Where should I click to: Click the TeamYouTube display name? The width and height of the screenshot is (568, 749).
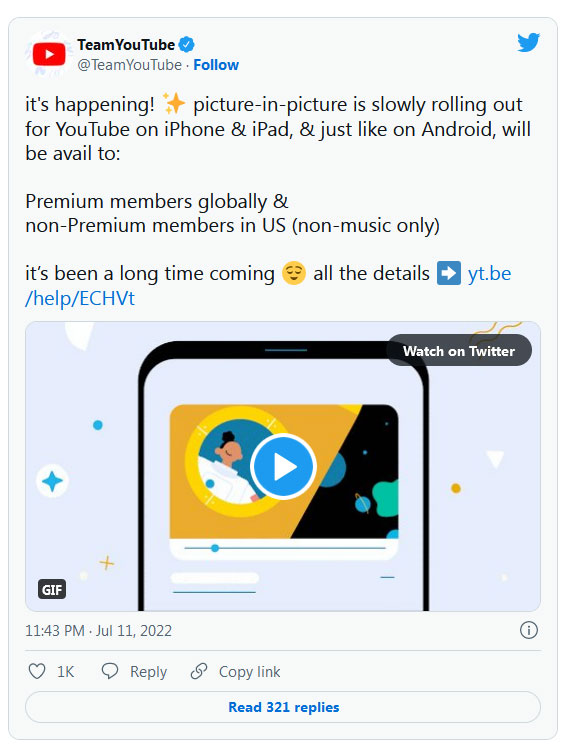click(126, 45)
